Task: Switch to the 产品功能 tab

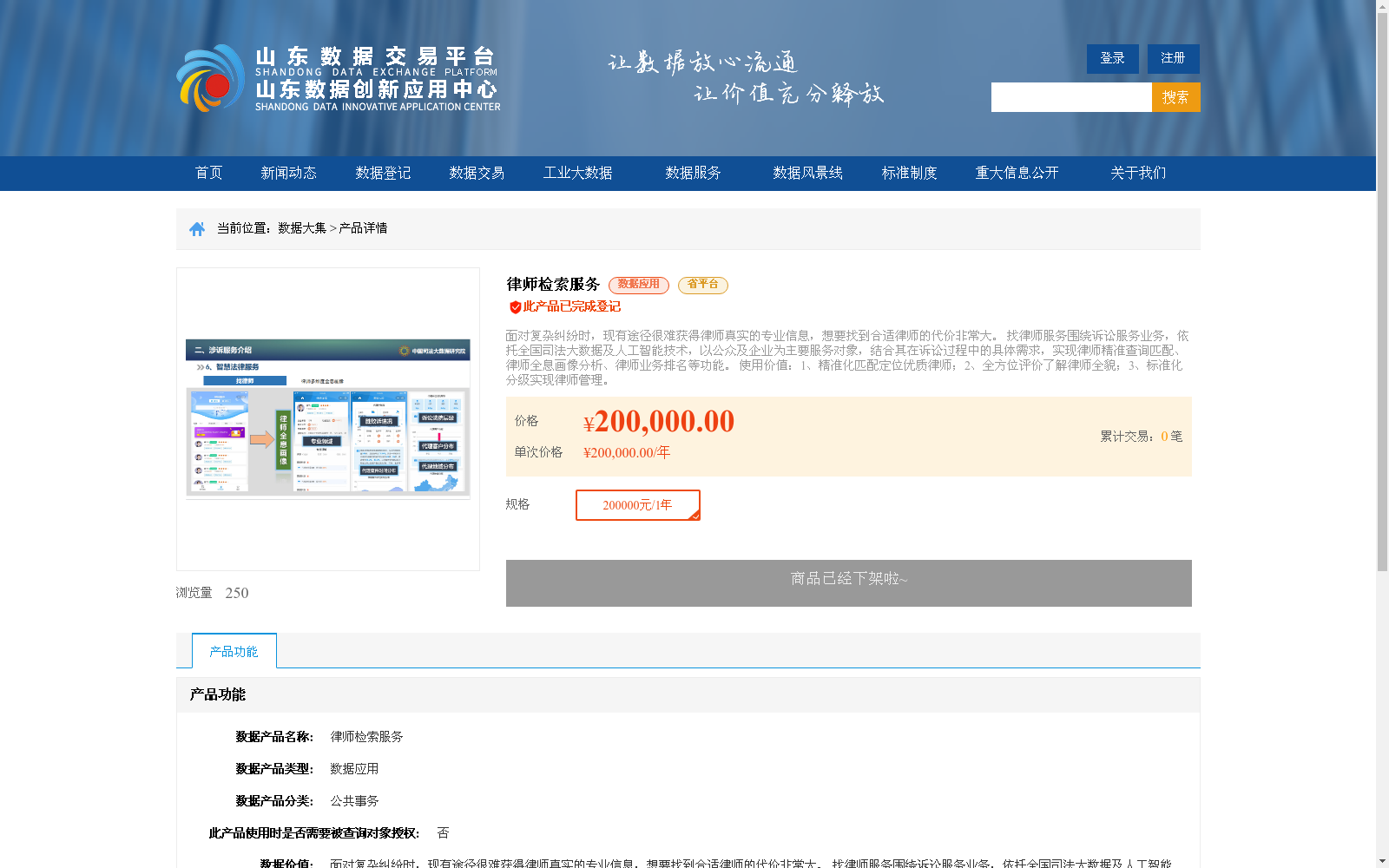Action: click(x=234, y=651)
